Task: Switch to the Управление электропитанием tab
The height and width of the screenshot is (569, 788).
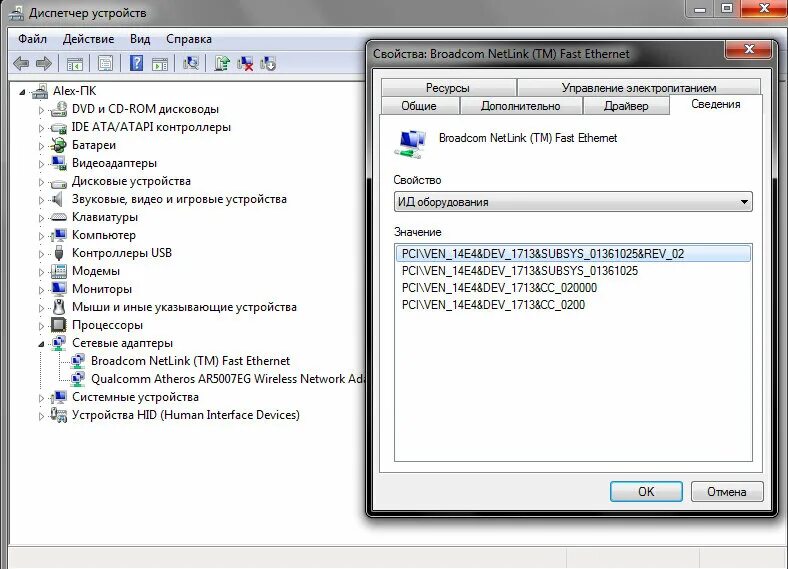Action: point(639,87)
